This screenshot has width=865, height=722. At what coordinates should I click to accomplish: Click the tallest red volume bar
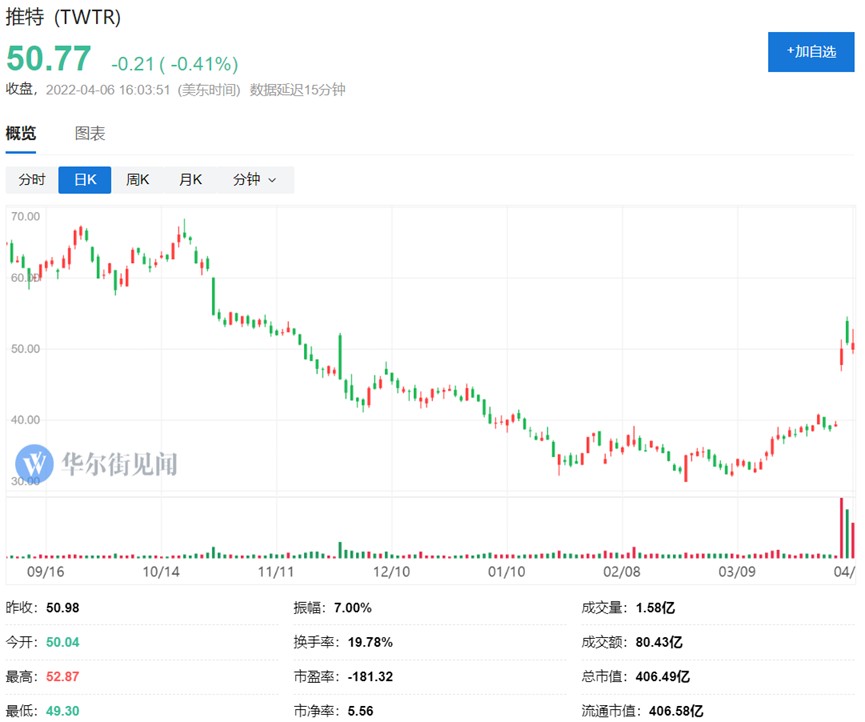tap(842, 527)
